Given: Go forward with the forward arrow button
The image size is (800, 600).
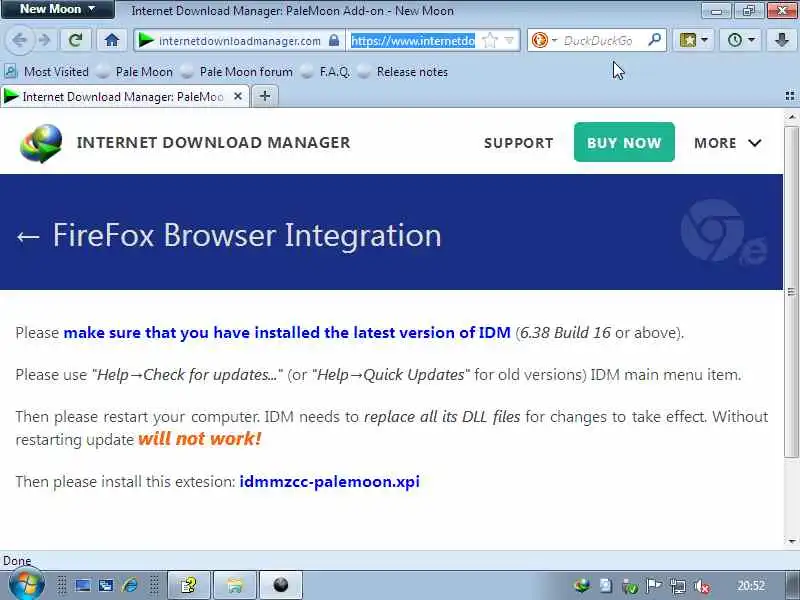Looking at the screenshot, I should pyautogui.click(x=45, y=40).
